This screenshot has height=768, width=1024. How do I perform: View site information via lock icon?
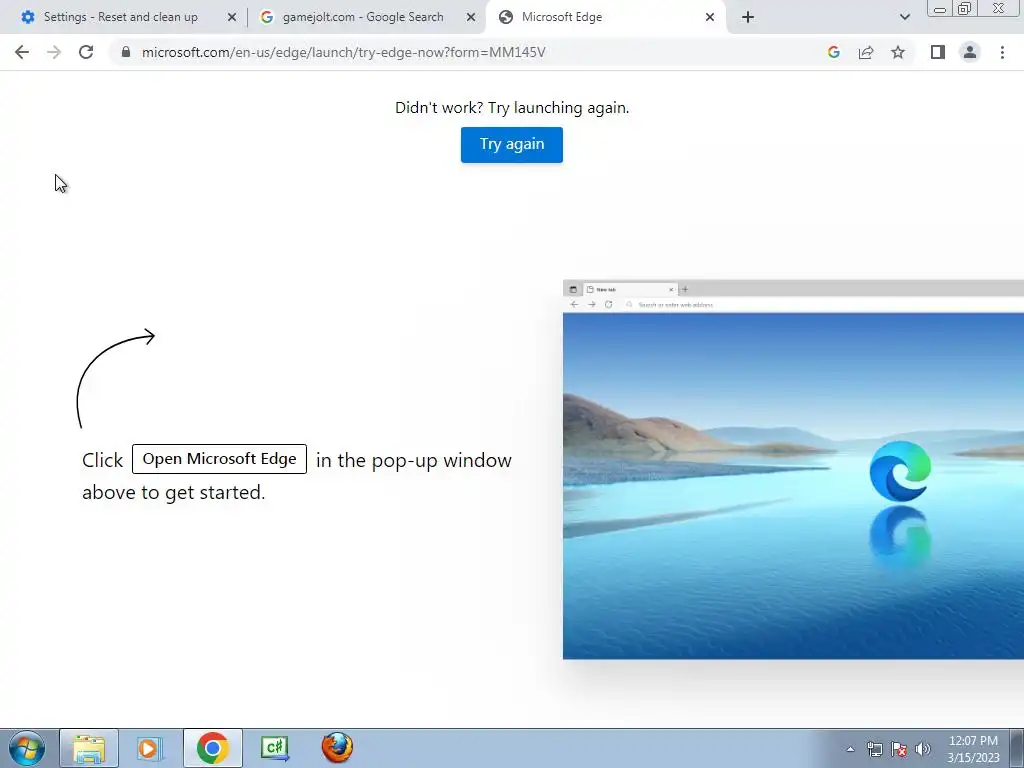point(126,52)
